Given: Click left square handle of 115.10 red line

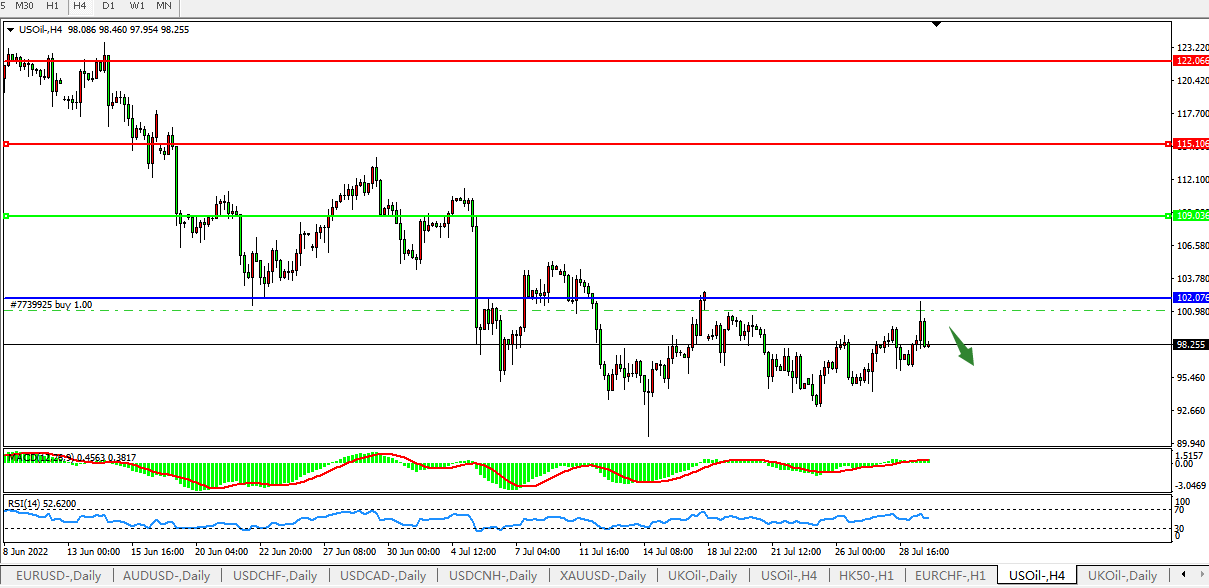Looking at the screenshot, I should click(x=6, y=144).
